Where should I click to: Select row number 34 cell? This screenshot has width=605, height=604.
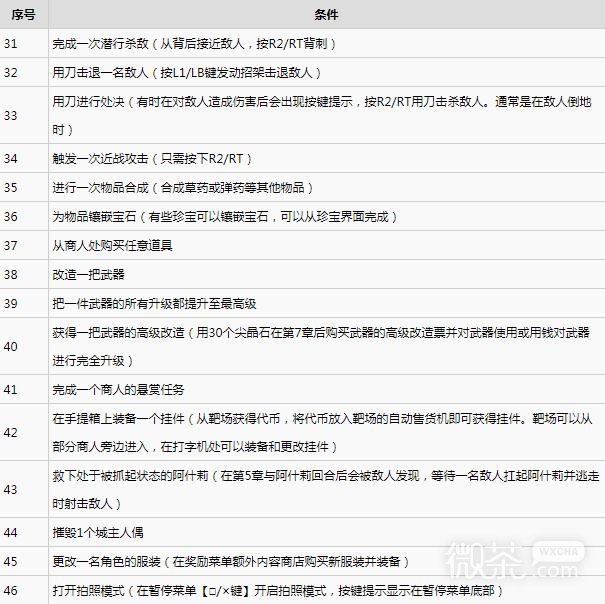click(x=24, y=158)
